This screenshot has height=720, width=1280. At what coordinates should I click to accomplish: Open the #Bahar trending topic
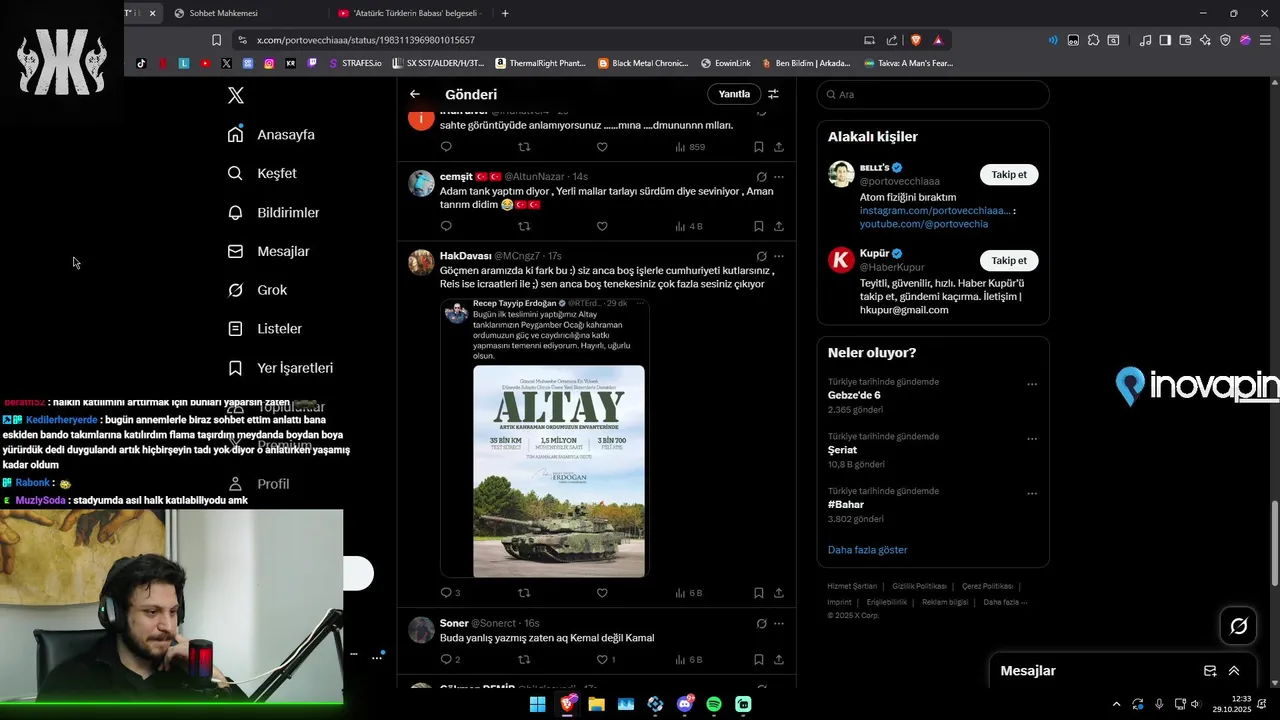pos(846,505)
